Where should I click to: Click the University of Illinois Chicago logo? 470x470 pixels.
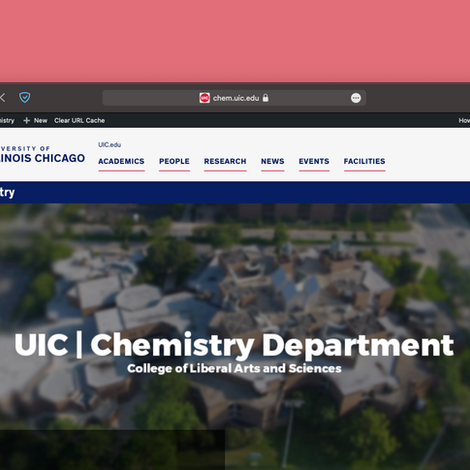(42, 155)
